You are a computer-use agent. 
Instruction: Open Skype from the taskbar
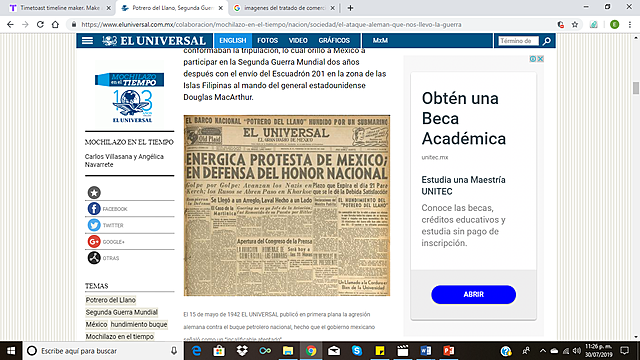coord(357,351)
